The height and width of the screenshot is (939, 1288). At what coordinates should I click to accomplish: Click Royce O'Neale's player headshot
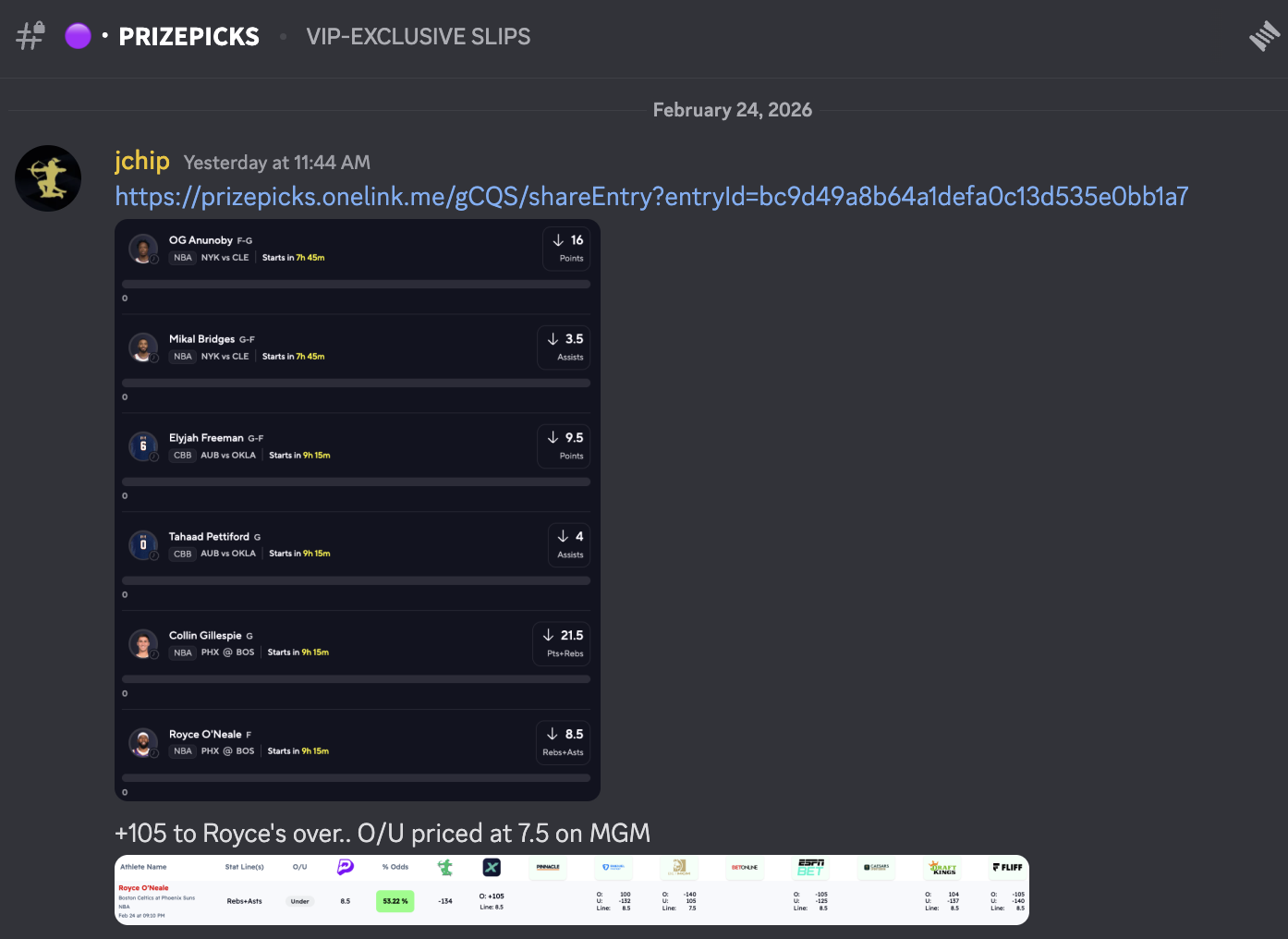(x=143, y=743)
